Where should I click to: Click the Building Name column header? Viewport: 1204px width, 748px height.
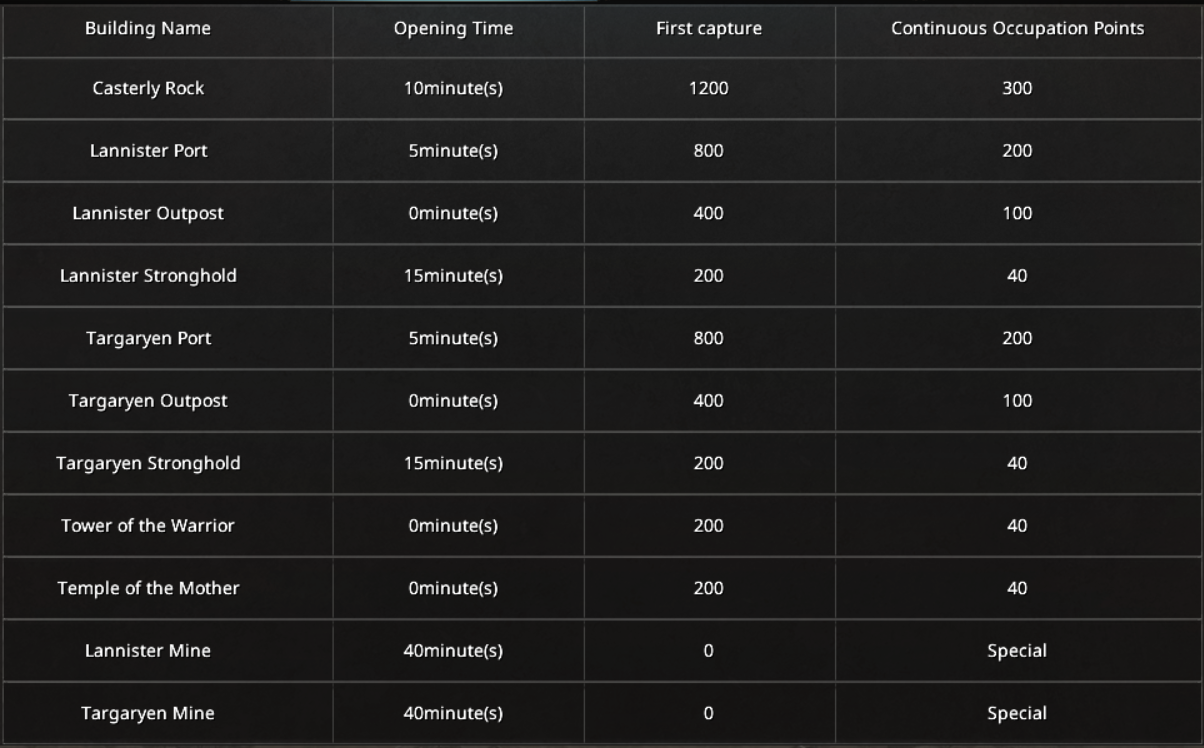click(148, 28)
